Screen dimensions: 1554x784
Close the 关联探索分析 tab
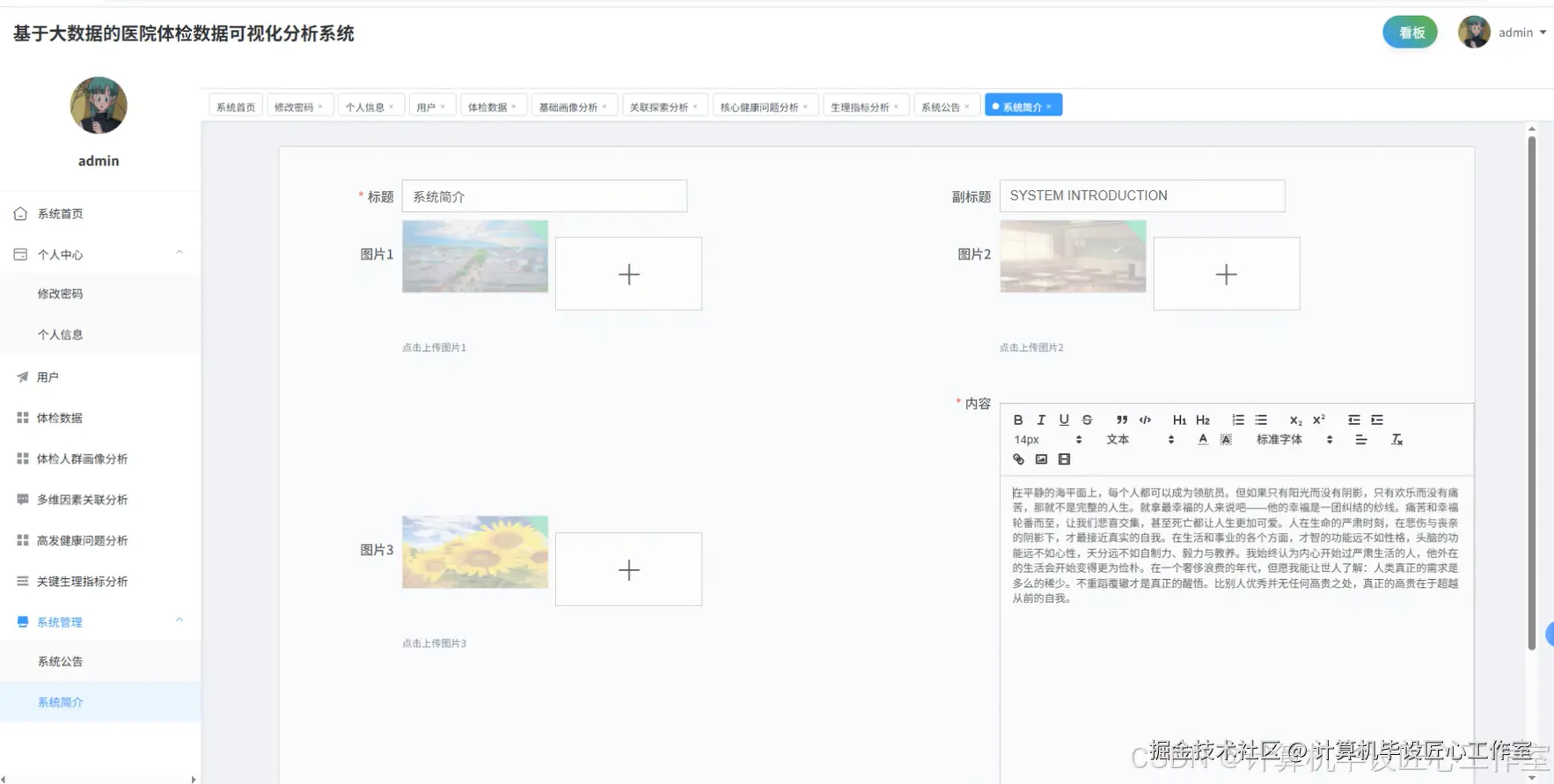(x=695, y=106)
